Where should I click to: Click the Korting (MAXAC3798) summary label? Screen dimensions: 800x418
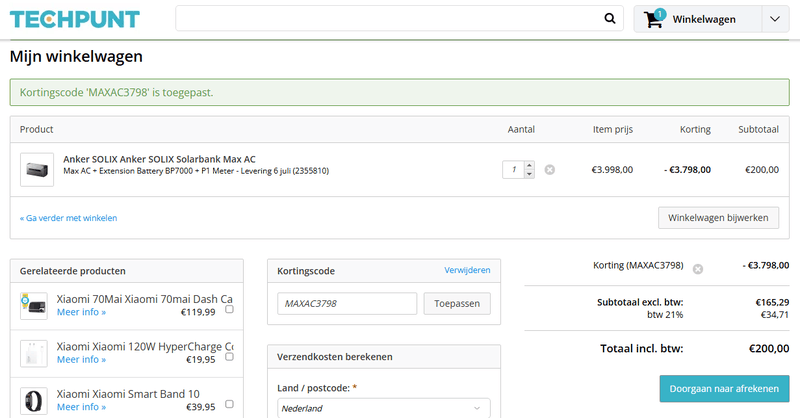point(638,265)
